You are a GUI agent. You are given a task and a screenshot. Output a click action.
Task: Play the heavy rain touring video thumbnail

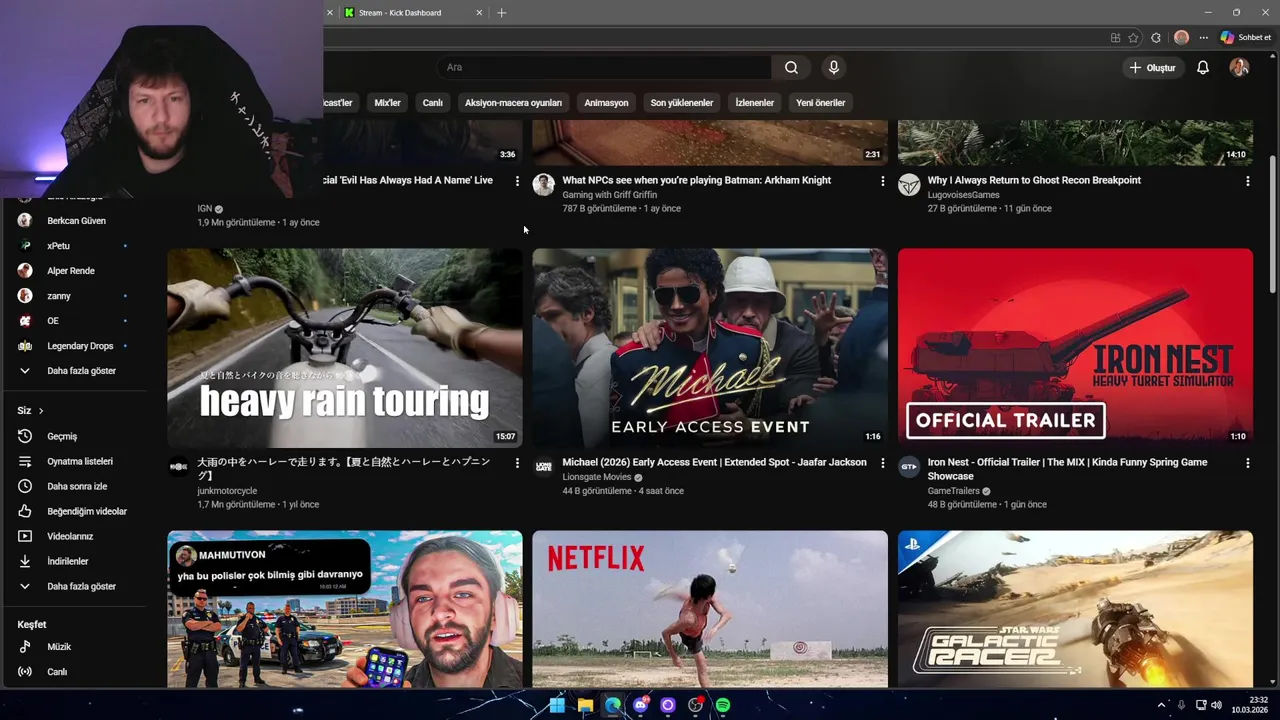(345, 348)
